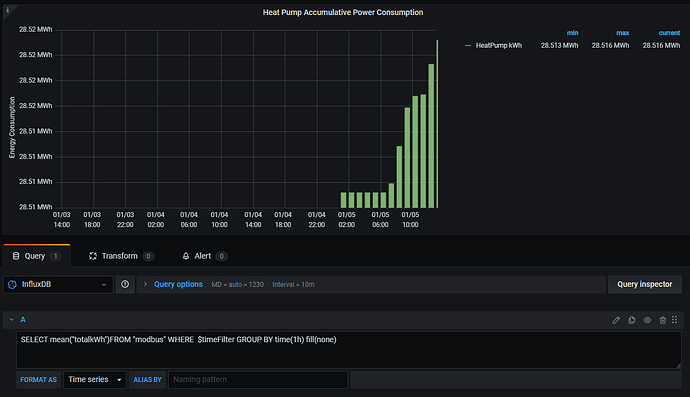Collapse query row A with its chevron
This screenshot has height=397, width=690.
[11, 320]
